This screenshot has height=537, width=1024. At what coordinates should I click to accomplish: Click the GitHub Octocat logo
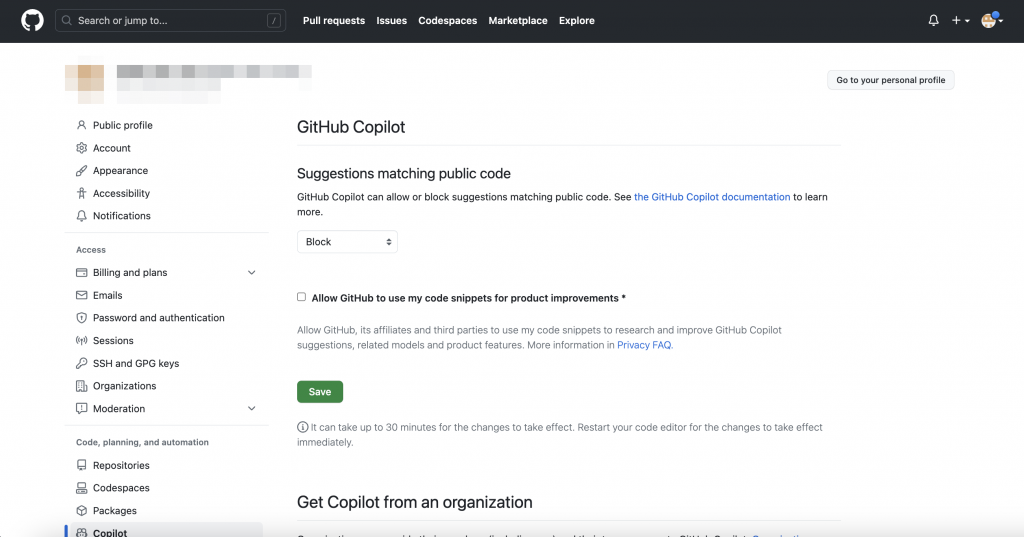(x=32, y=20)
